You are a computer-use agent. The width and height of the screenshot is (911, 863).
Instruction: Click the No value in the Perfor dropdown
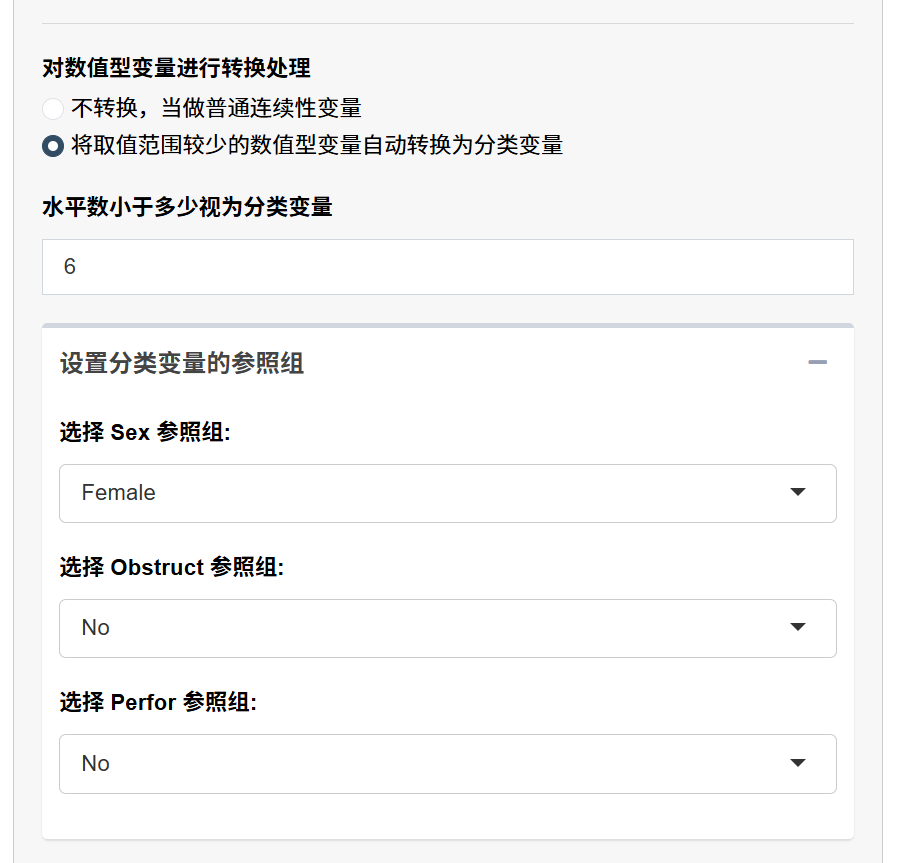click(96, 763)
